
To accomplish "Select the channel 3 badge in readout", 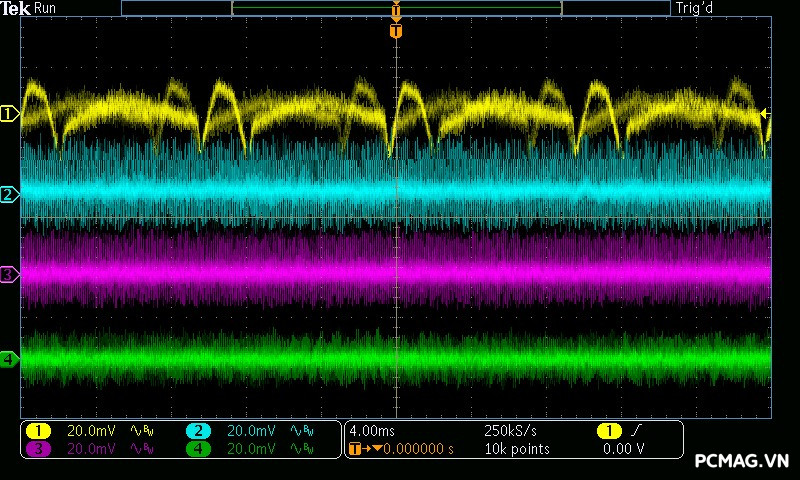I will point(39,449).
